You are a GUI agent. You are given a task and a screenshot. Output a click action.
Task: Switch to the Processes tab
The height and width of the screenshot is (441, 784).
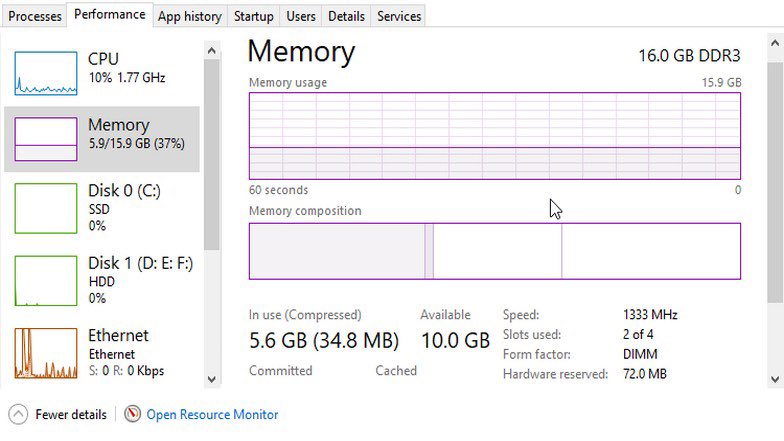tap(35, 16)
